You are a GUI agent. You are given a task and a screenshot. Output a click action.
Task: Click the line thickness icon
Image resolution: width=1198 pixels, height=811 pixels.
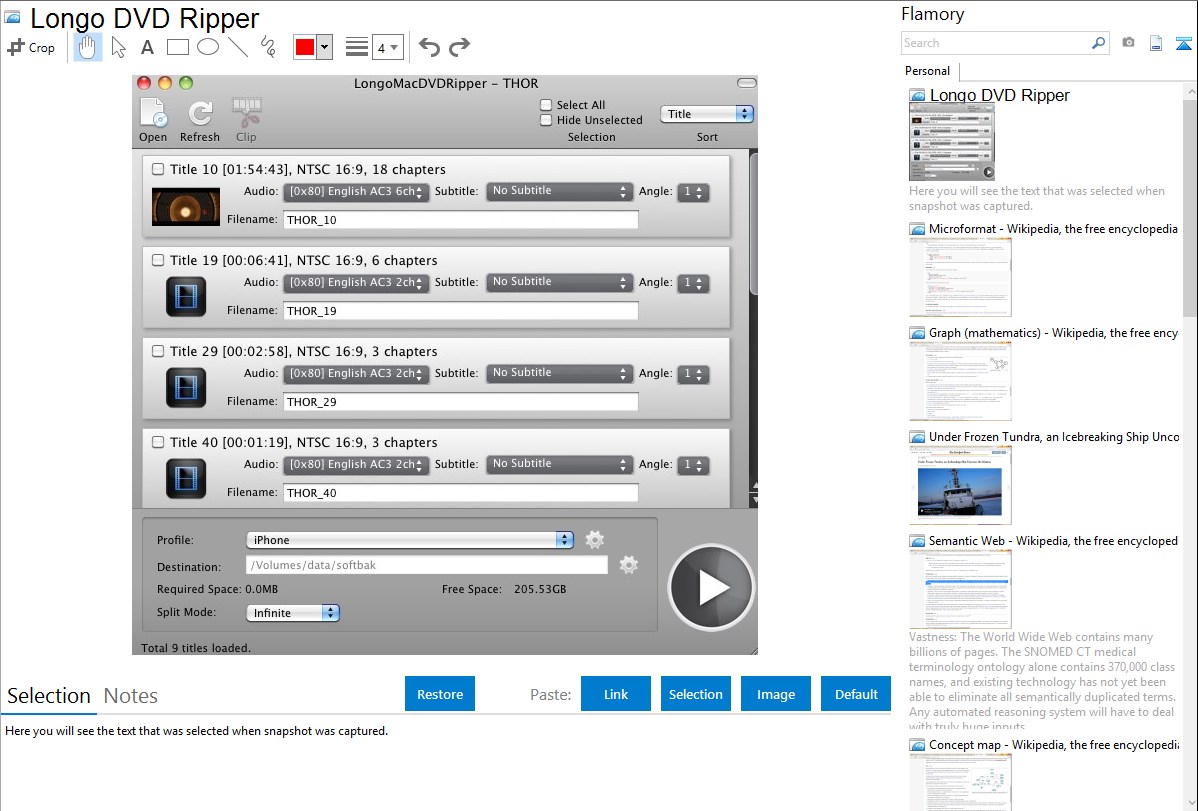click(357, 47)
